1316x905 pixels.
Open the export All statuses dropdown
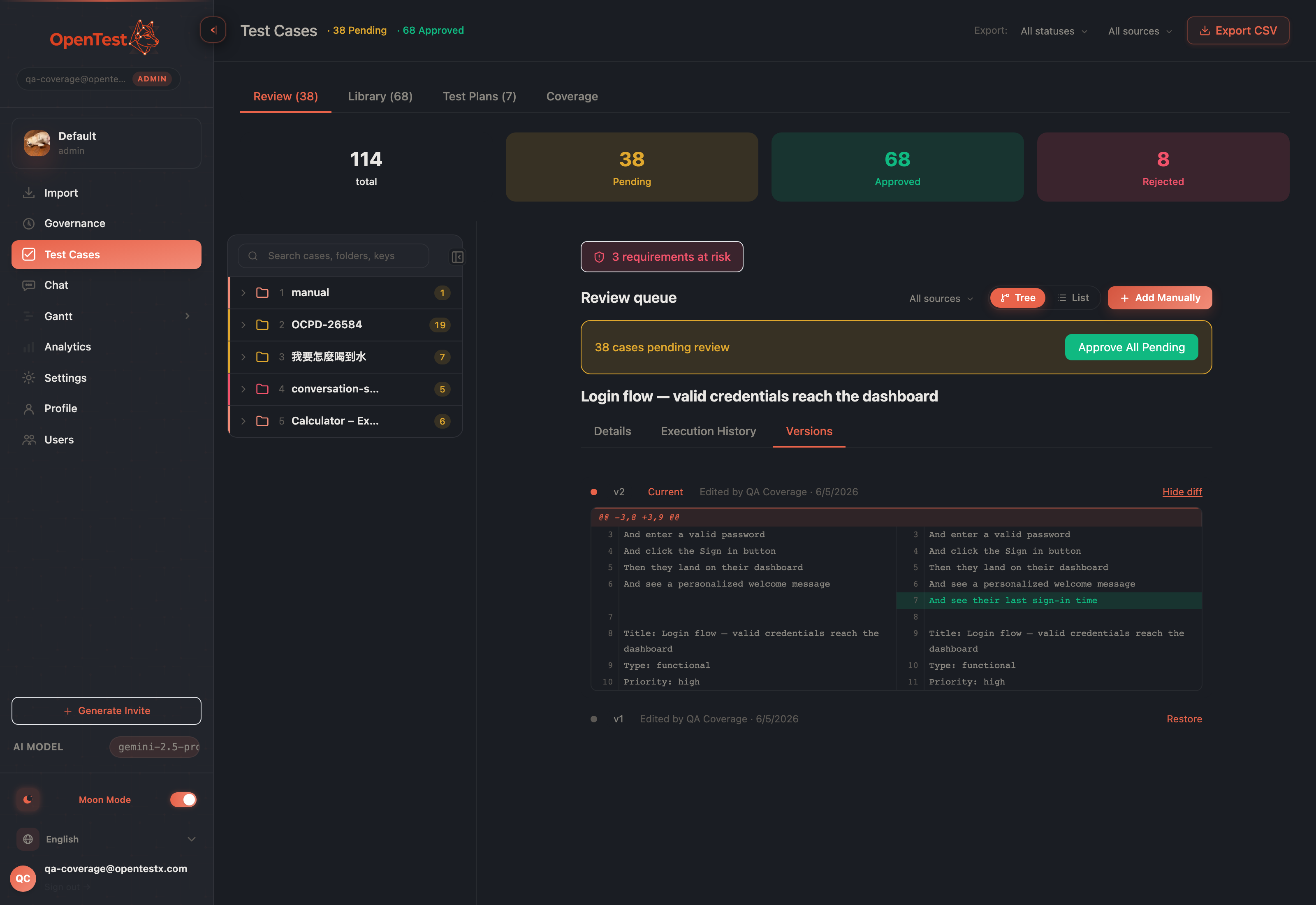(x=1054, y=30)
